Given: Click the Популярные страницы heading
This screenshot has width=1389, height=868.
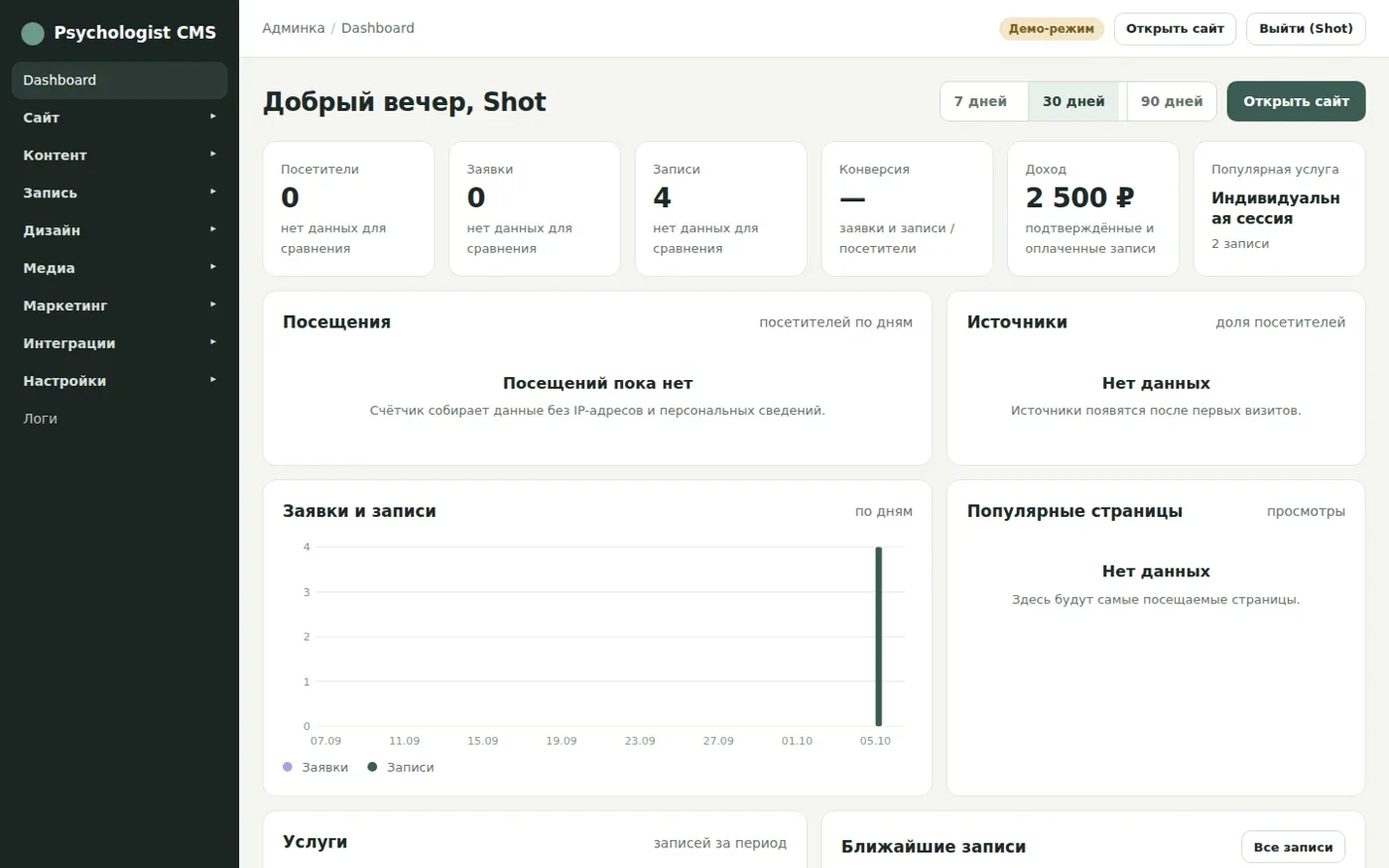Looking at the screenshot, I should [1074, 512].
